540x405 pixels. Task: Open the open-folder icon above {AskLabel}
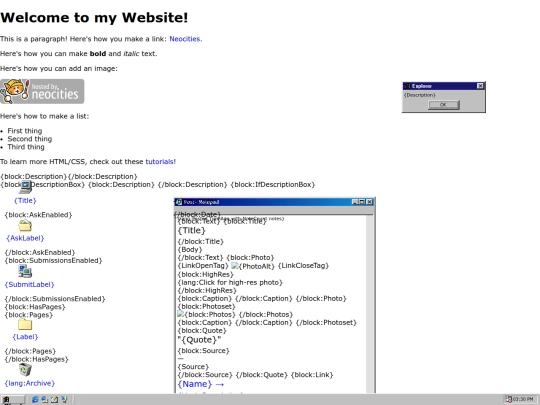click(x=25, y=226)
